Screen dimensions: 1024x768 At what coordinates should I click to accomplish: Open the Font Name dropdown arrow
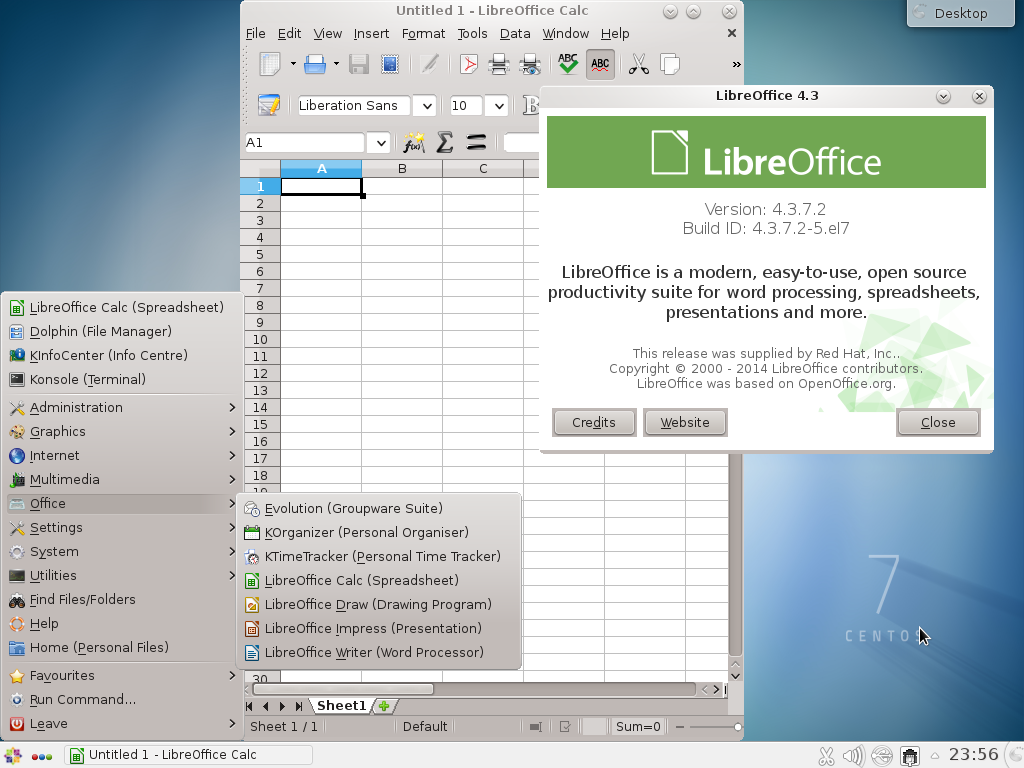click(426, 106)
